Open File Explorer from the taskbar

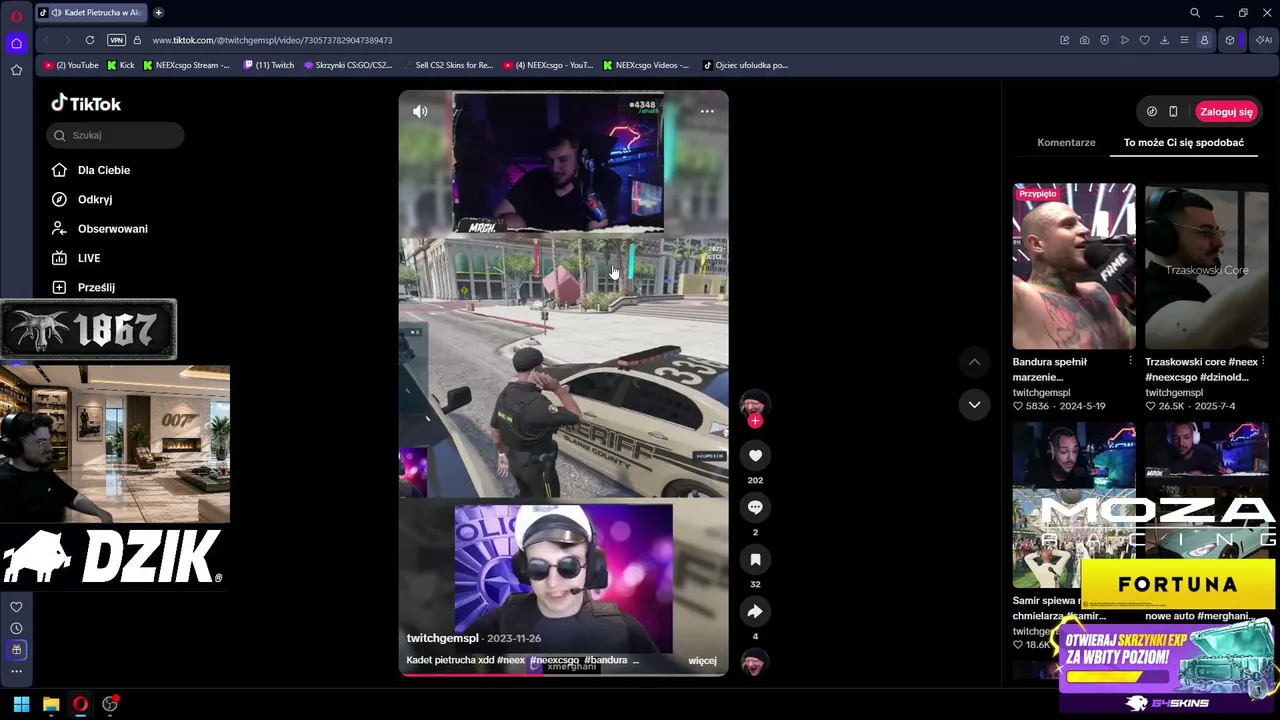click(51, 704)
